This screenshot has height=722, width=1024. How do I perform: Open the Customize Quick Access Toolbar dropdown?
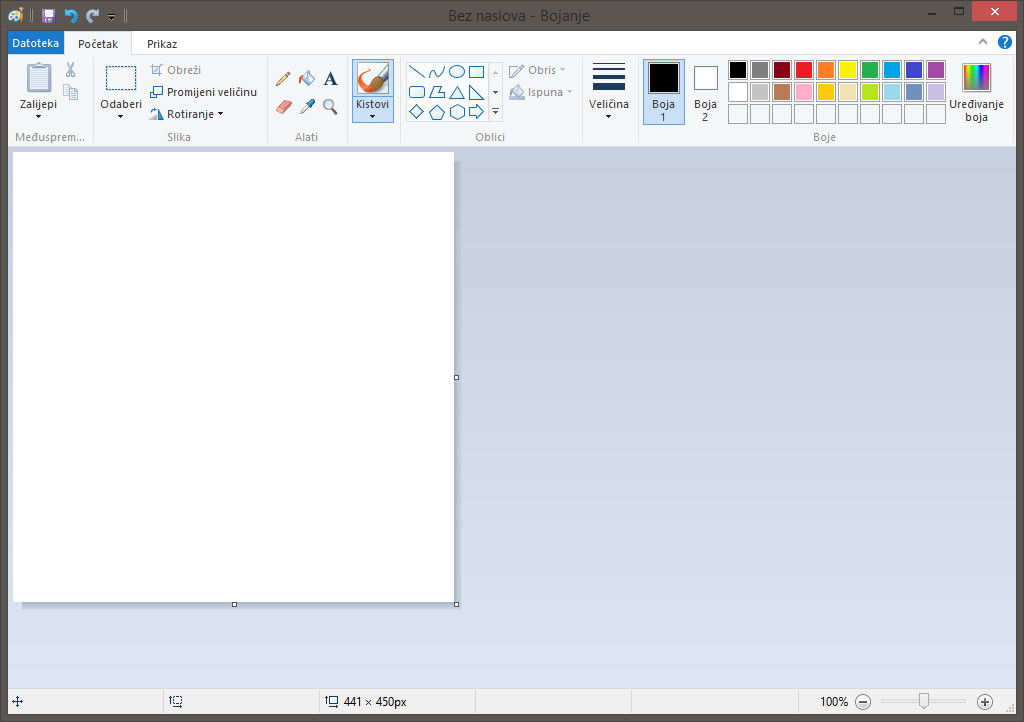112,16
